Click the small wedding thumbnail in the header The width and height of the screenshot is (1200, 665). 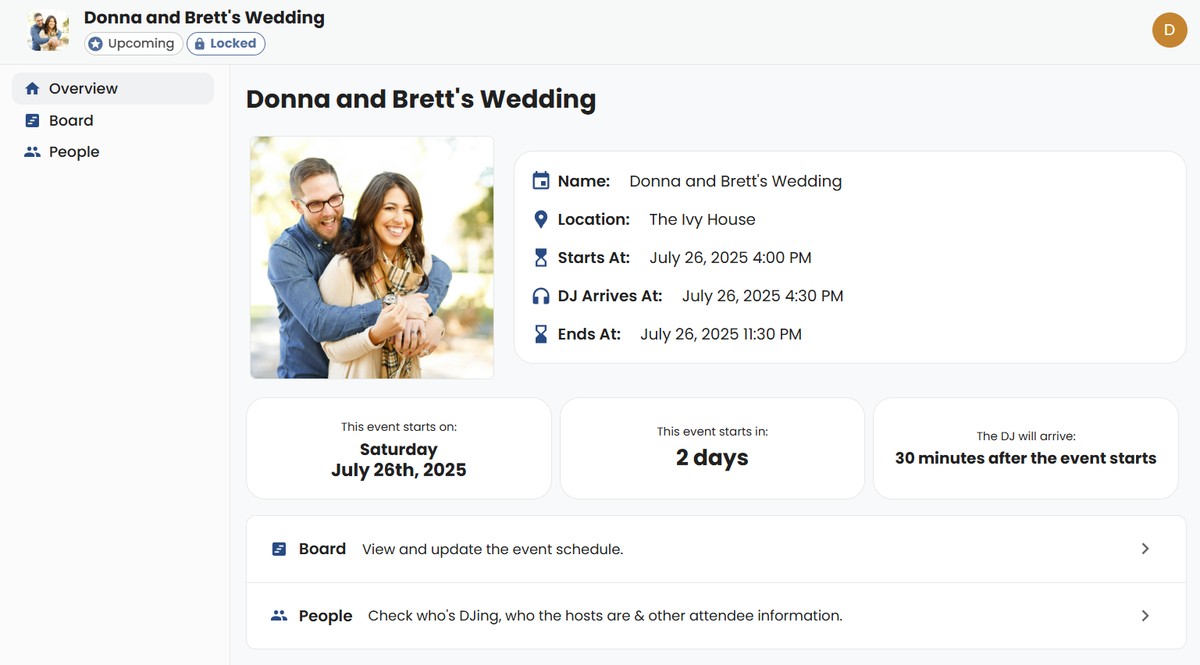[48, 31]
